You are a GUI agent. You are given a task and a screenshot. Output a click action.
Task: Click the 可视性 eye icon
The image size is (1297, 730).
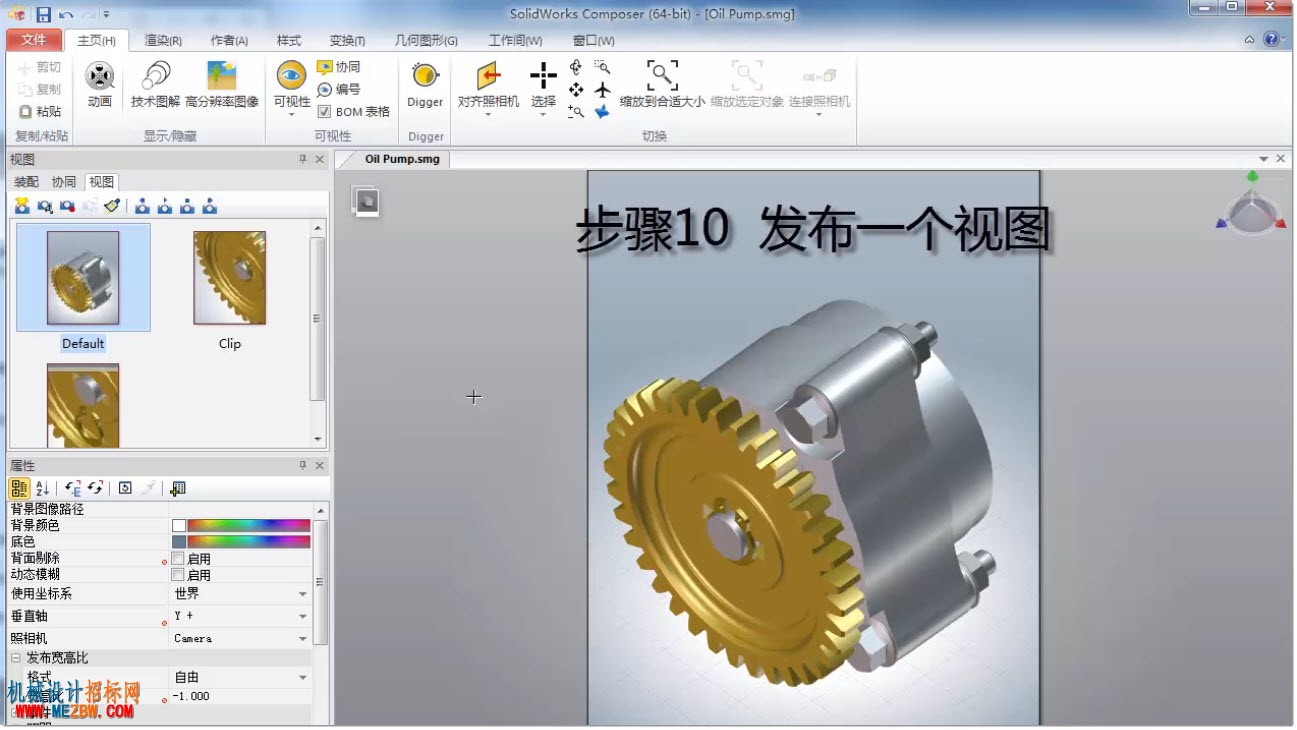coord(291,76)
